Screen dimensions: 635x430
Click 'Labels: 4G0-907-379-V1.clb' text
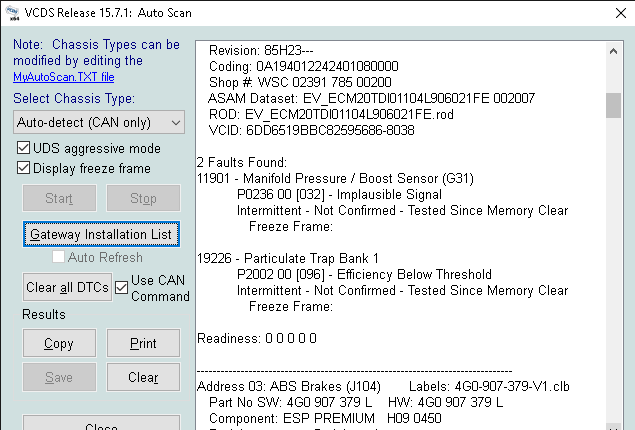click(489, 387)
